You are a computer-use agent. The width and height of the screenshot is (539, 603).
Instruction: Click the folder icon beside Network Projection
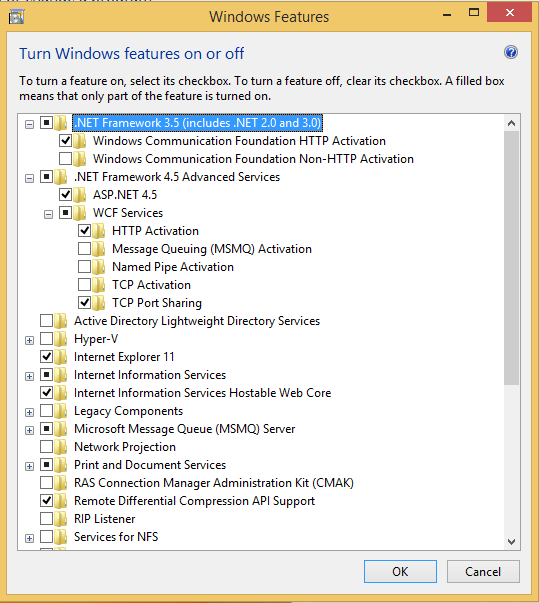point(61,447)
